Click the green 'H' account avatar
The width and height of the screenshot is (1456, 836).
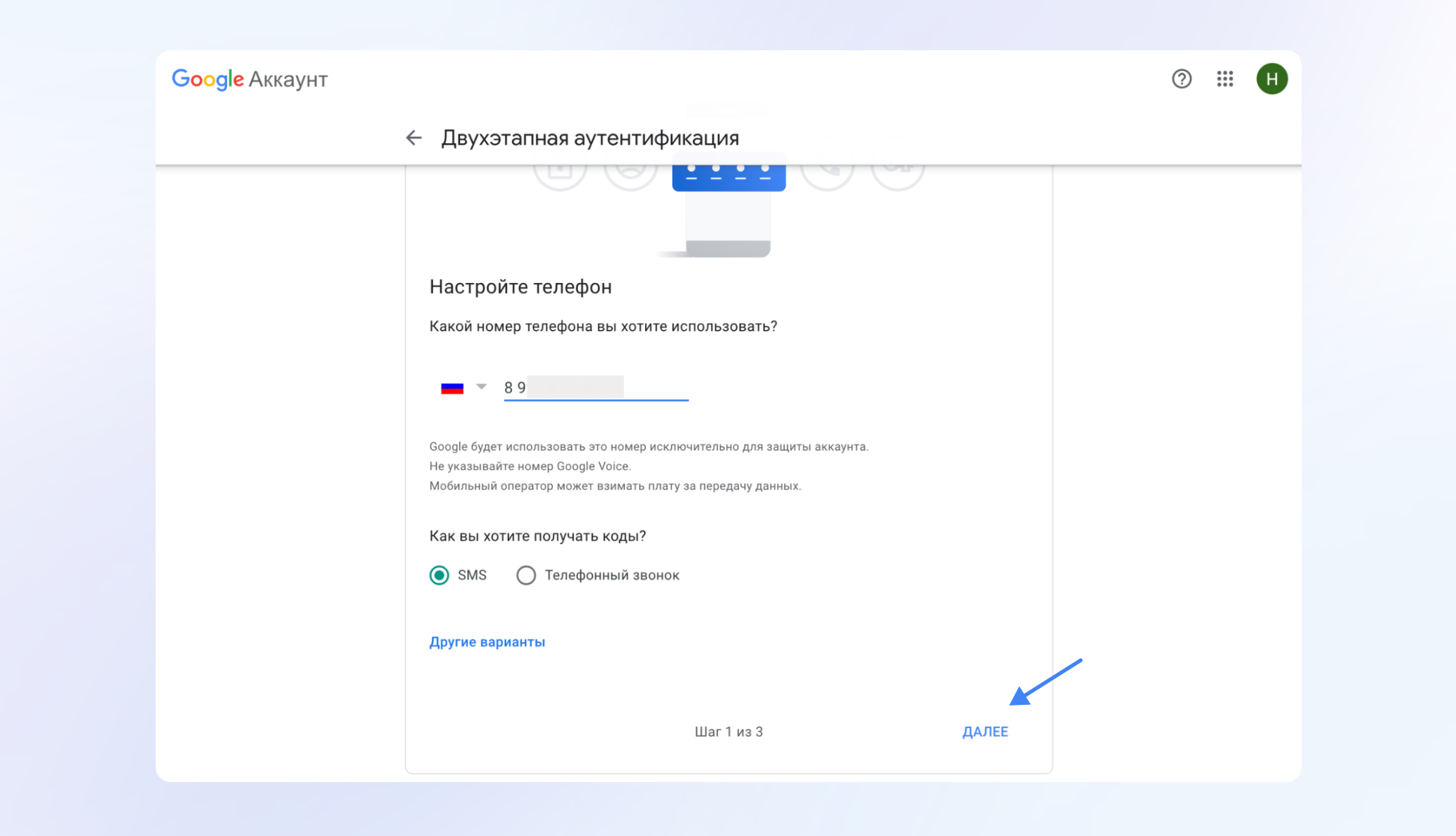[x=1271, y=79]
